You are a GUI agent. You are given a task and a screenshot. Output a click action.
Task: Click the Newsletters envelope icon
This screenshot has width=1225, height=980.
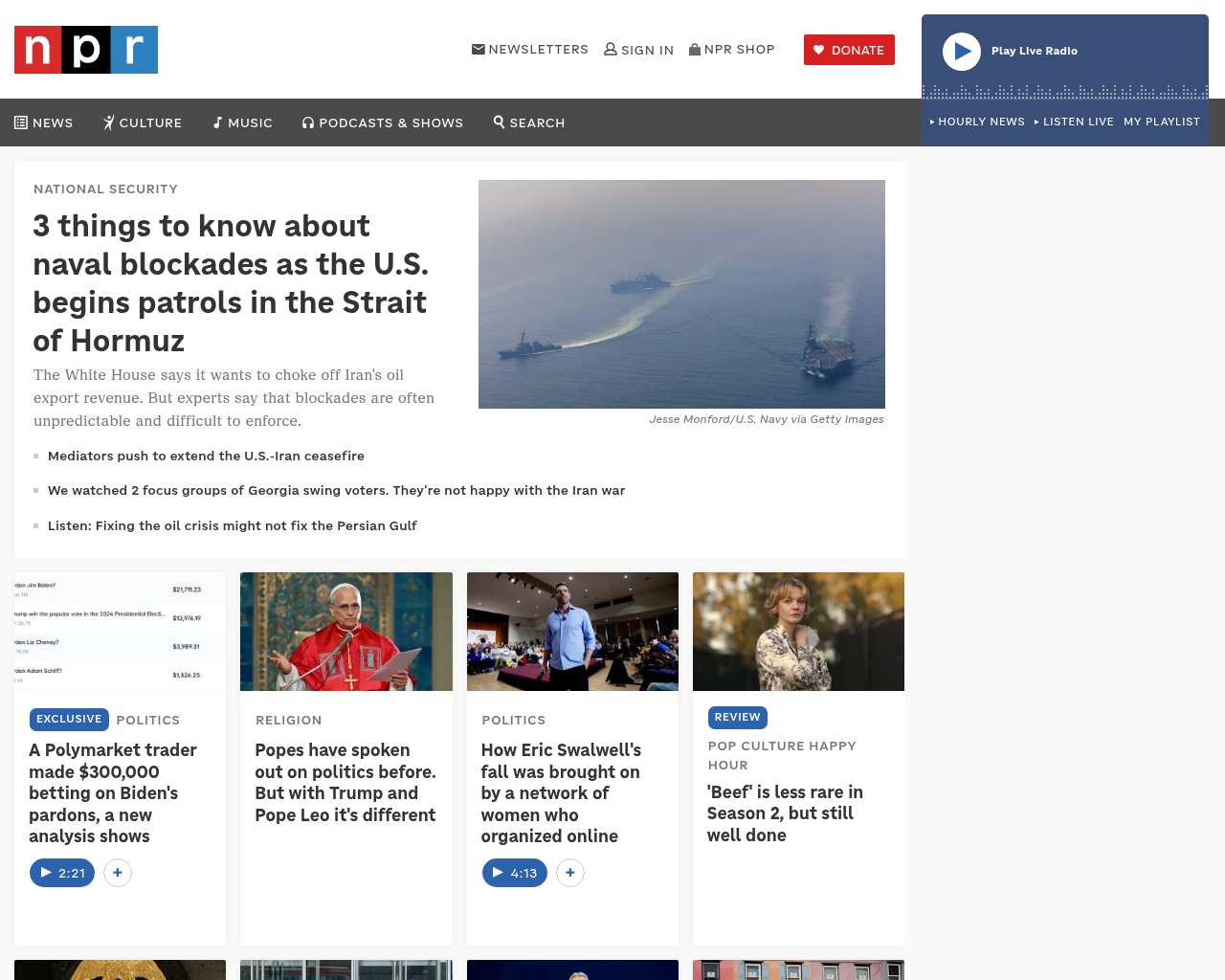(x=479, y=49)
